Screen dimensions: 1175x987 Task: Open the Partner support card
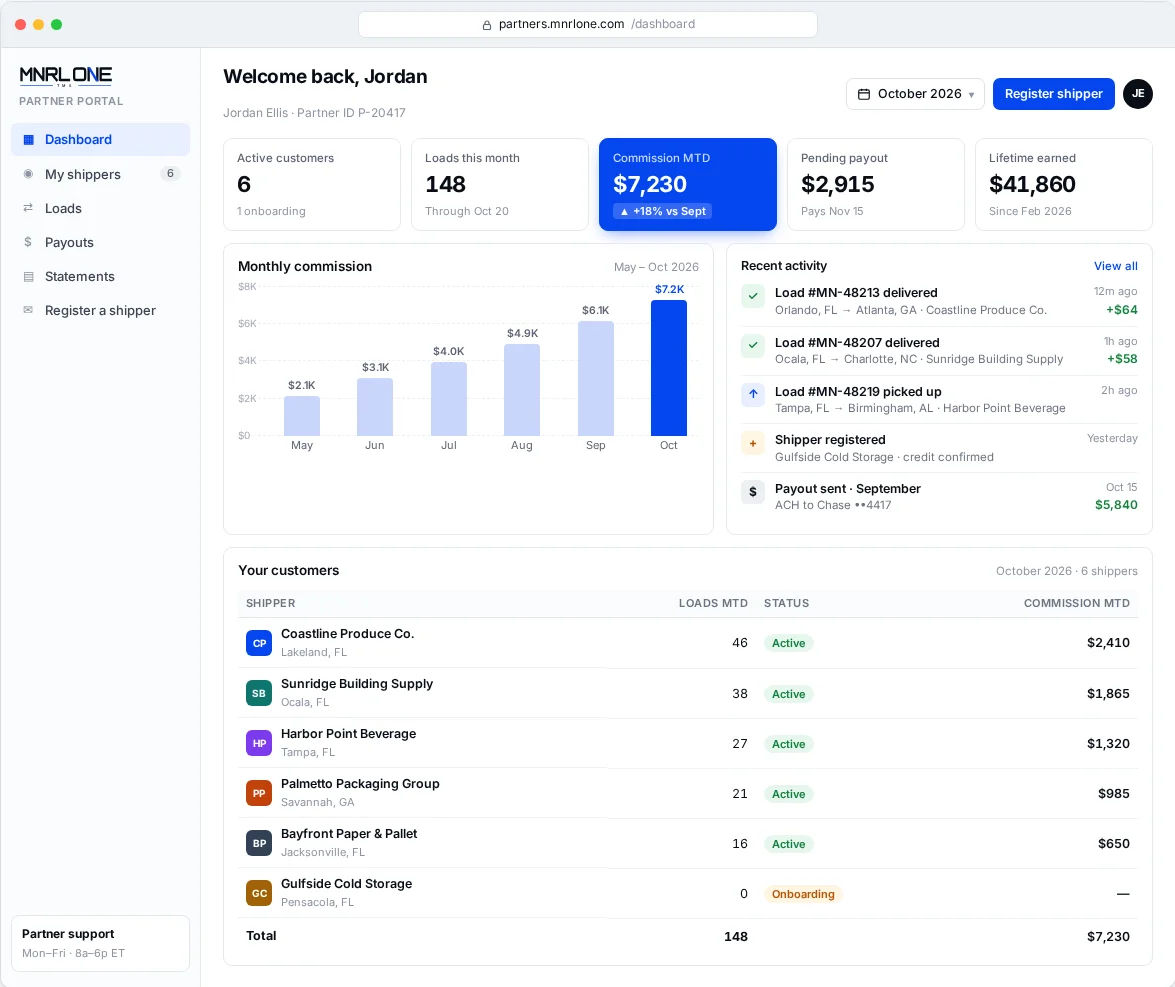(100, 943)
